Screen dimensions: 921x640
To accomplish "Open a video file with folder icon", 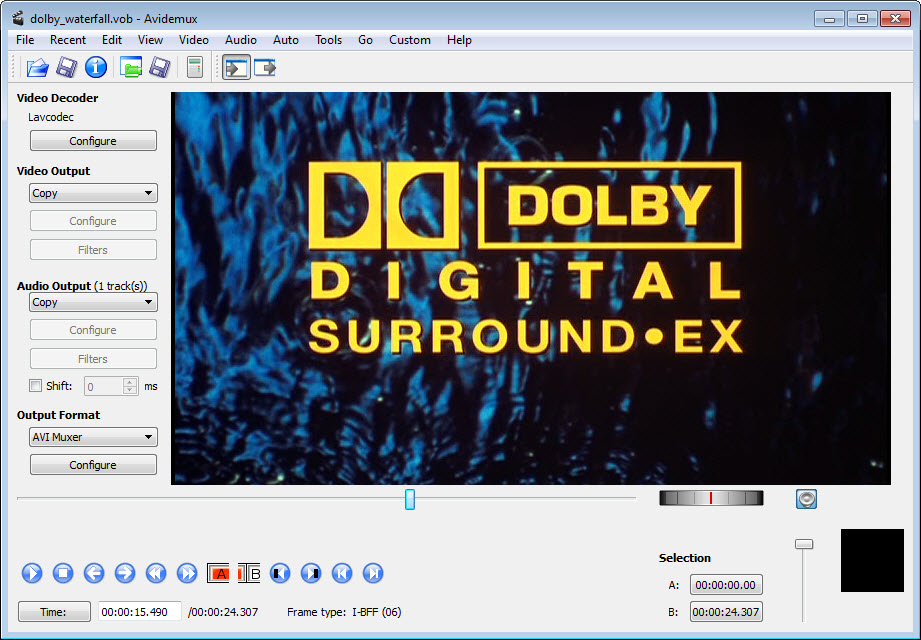I will click(38, 68).
